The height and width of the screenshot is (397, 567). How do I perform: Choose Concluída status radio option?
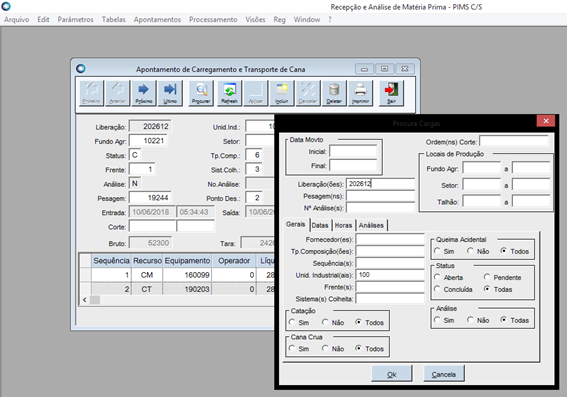pyautogui.click(x=453, y=289)
